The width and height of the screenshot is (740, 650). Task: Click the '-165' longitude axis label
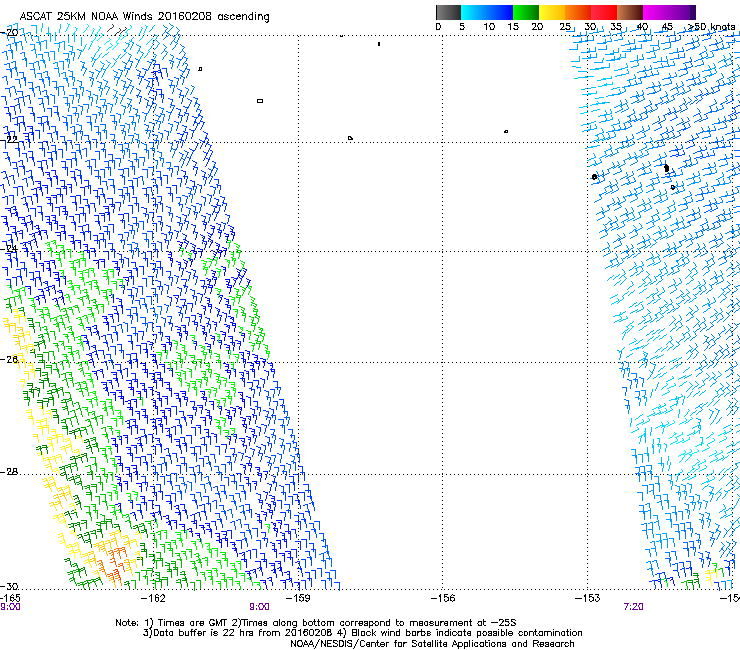[x=10, y=598]
